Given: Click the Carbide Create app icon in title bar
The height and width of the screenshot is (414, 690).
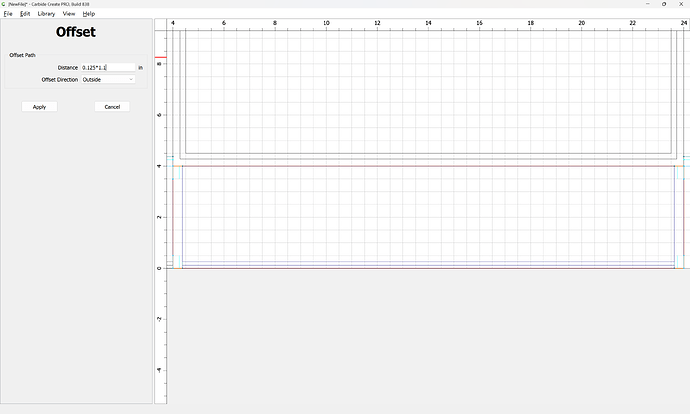Looking at the screenshot, I should tap(4, 4).
